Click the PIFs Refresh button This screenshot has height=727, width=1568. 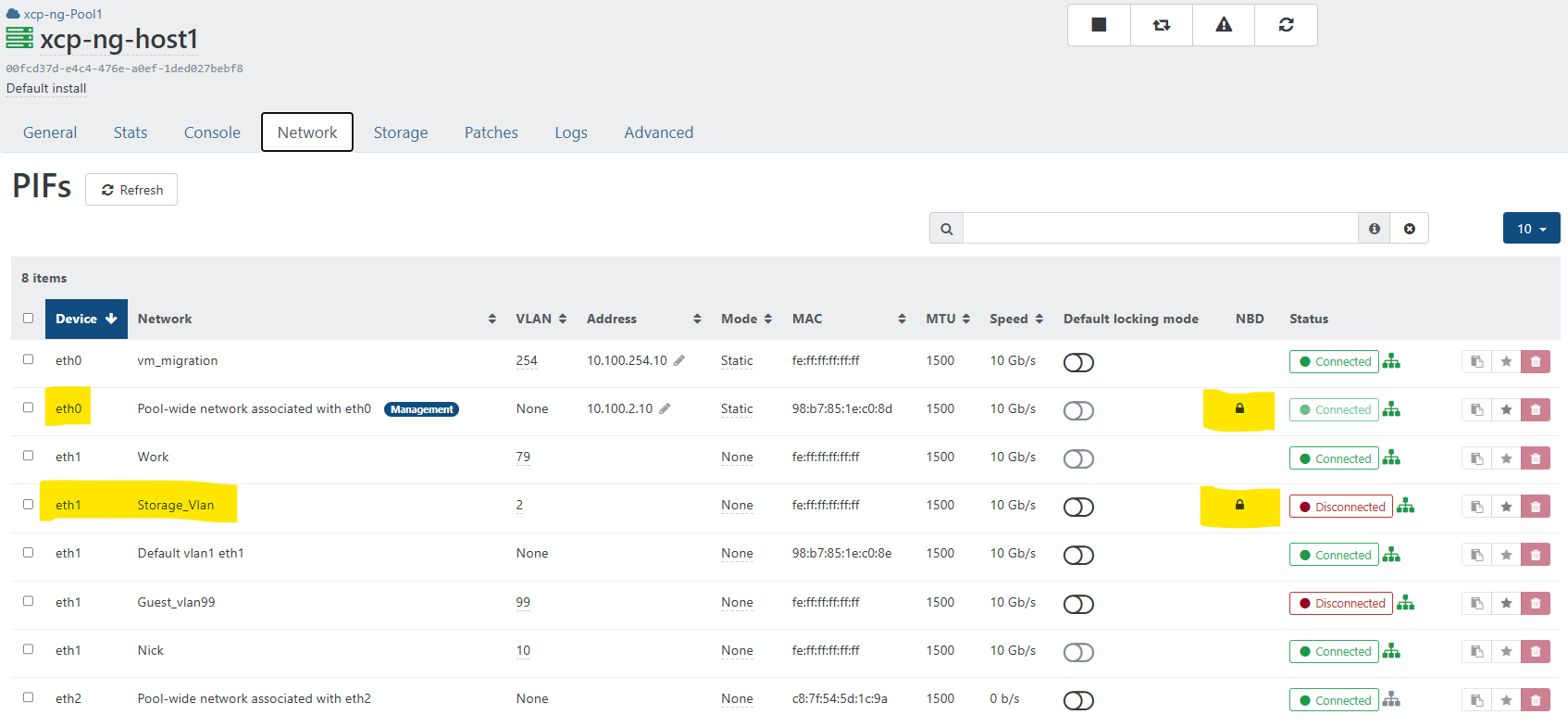point(131,190)
